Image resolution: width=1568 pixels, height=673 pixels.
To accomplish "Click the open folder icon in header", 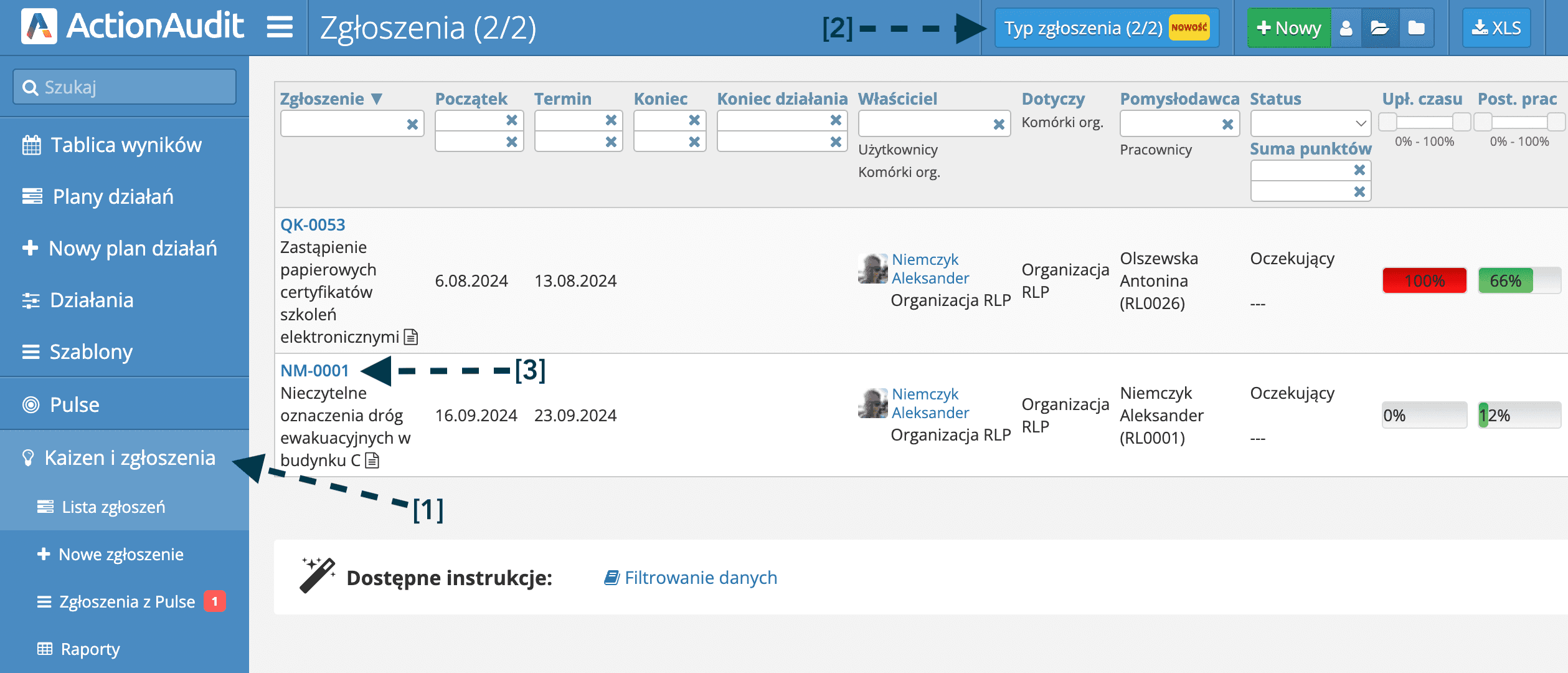I will tap(1380, 28).
